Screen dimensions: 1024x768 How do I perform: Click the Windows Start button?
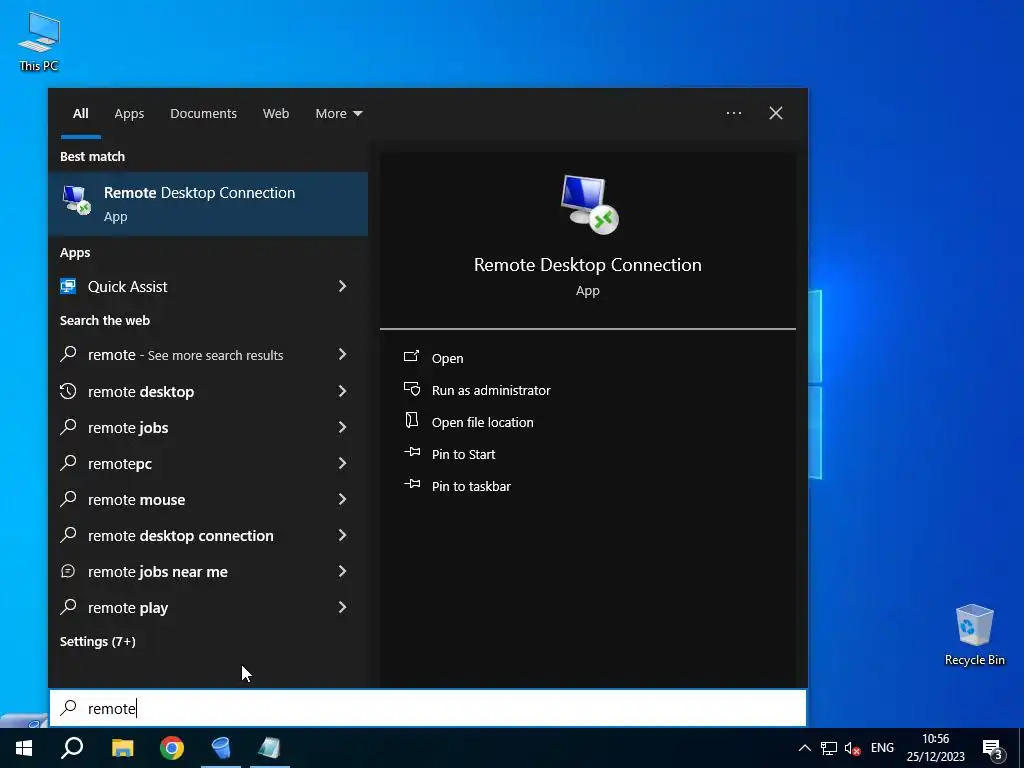(24, 748)
